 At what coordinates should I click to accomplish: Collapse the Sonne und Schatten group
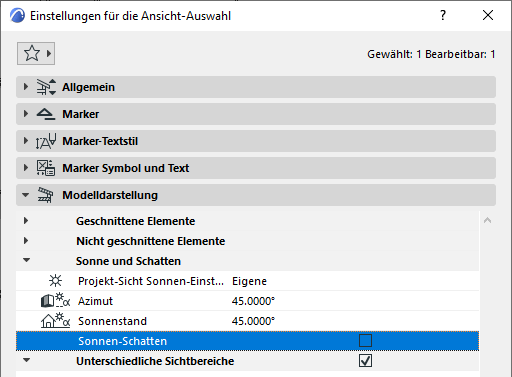point(26,260)
